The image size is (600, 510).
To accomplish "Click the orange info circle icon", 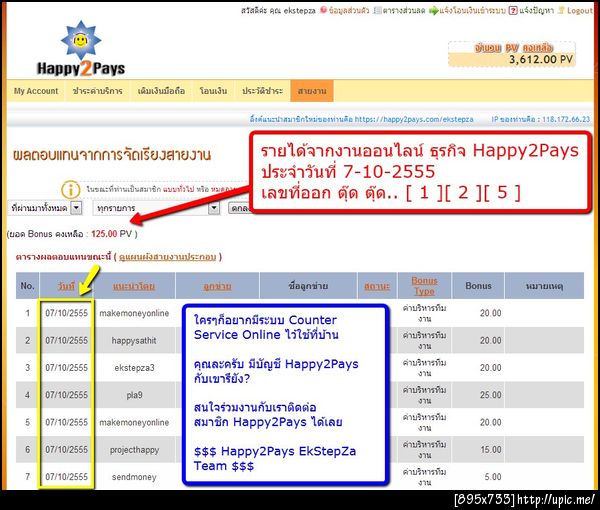I will coord(71,189).
